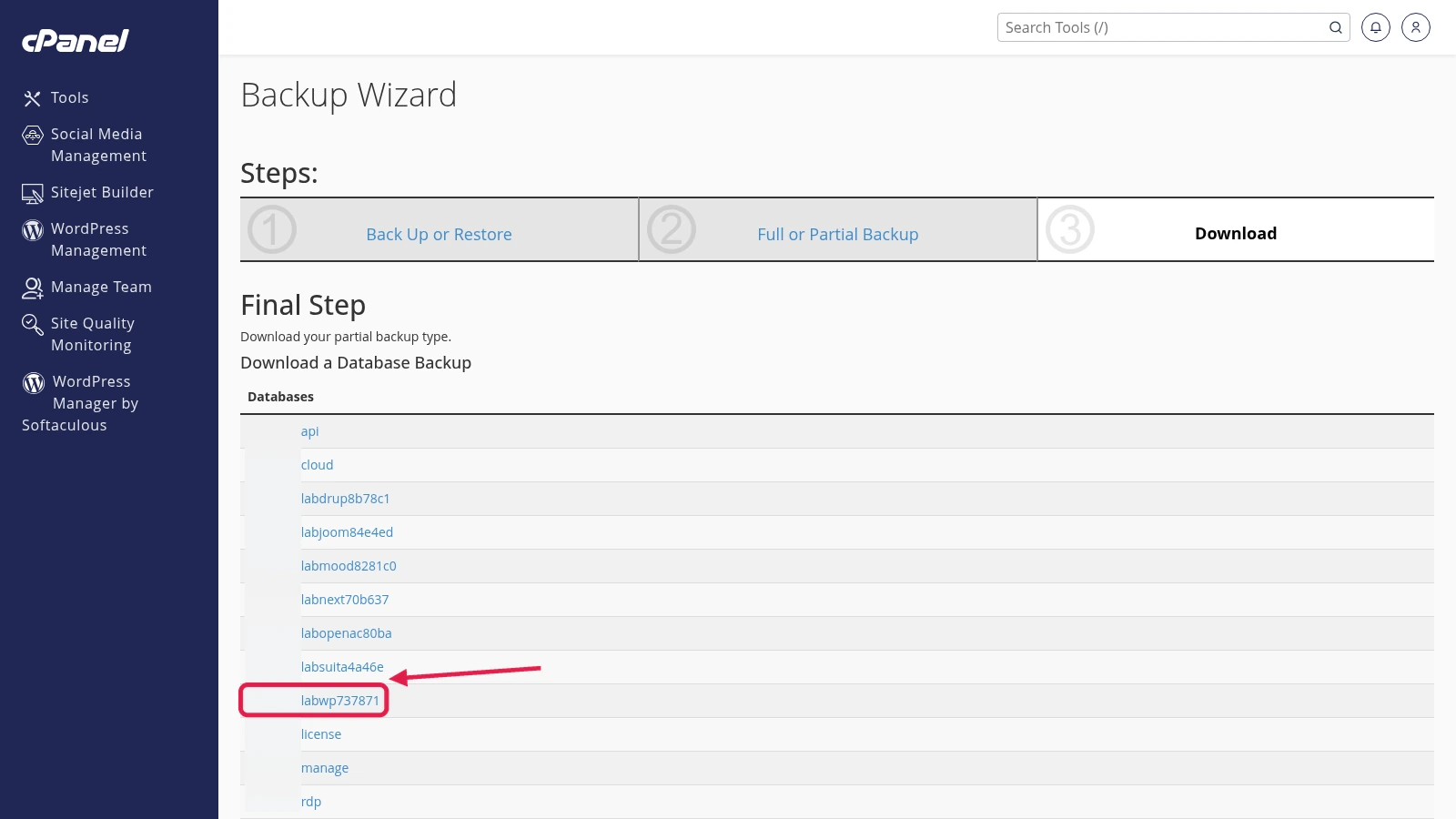Open the user account menu
1456x819 pixels.
point(1416,27)
